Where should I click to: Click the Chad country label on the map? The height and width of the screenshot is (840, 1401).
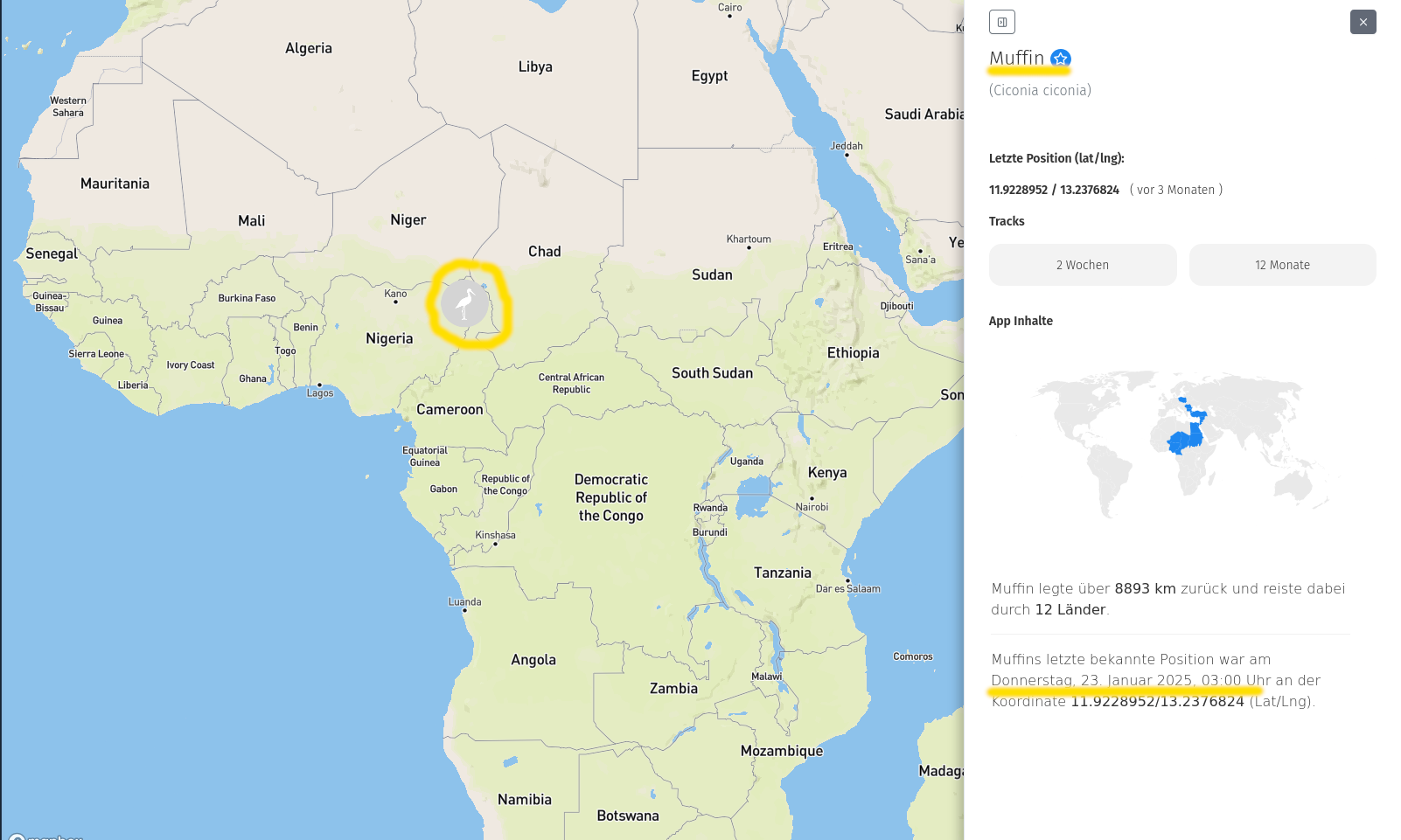point(544,252)
